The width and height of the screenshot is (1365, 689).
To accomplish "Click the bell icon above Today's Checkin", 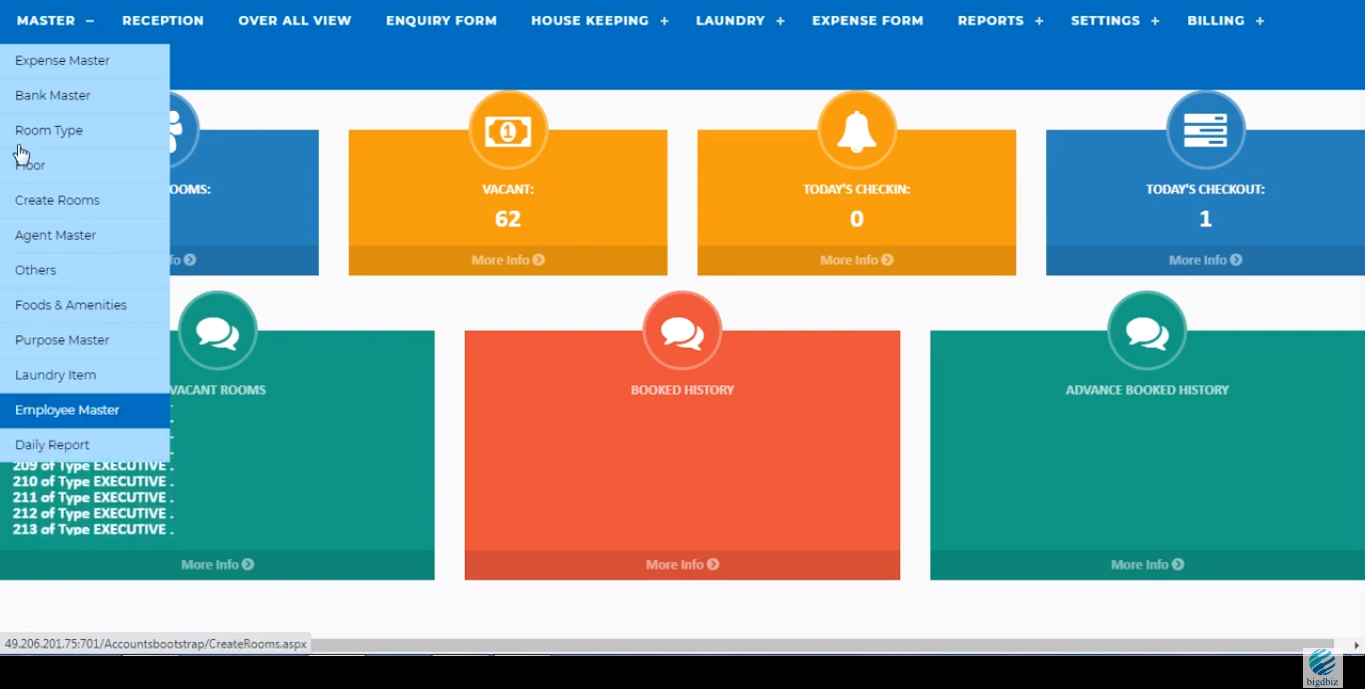I will tap(857, 131).
